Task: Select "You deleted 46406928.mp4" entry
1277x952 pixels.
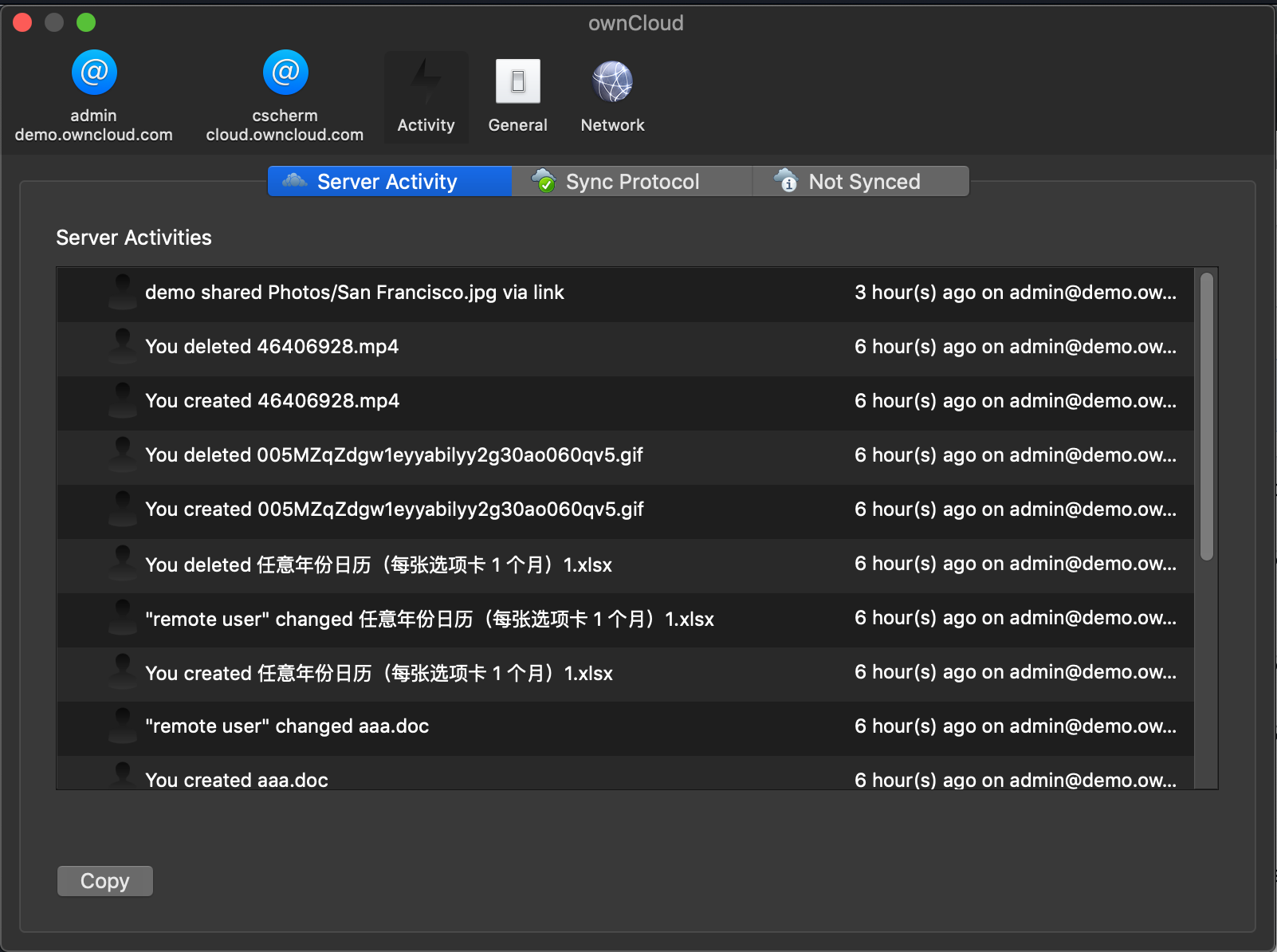Action: click(x=272, y=347)
